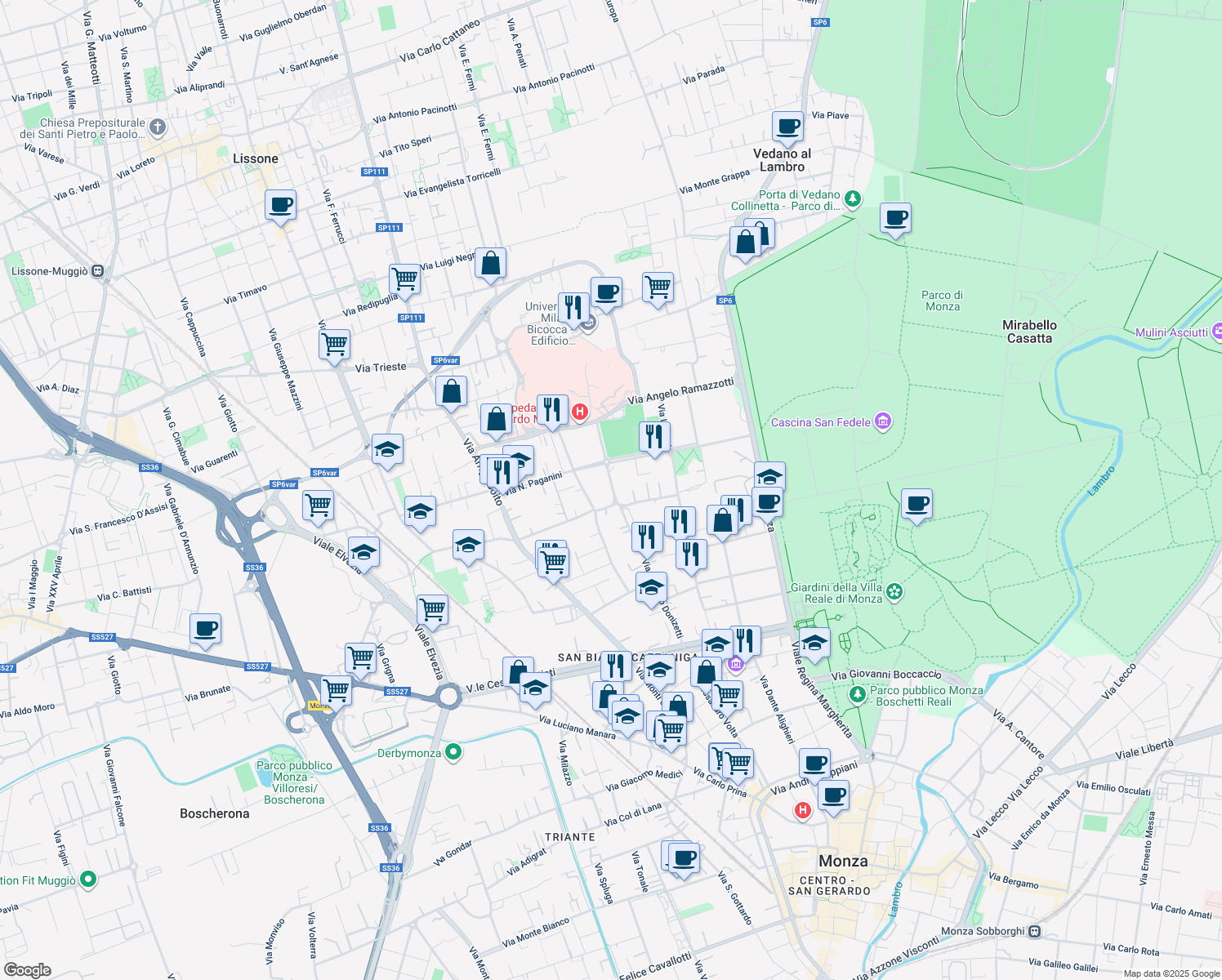Click the 'Lissone' town label
1222x980 pixels.
pos(256,158)
